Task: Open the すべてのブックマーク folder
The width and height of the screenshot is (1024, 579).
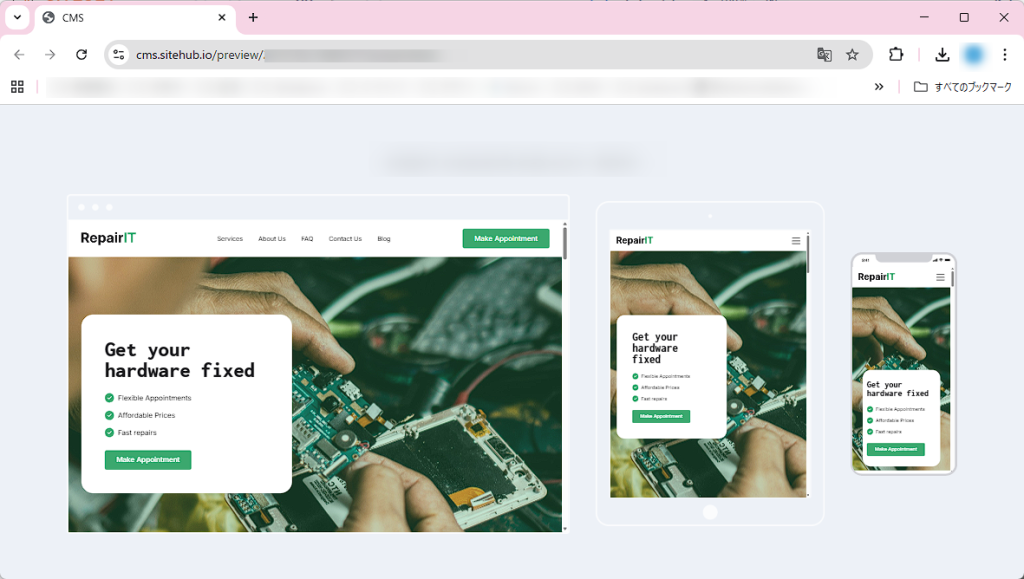Action: 962,87
